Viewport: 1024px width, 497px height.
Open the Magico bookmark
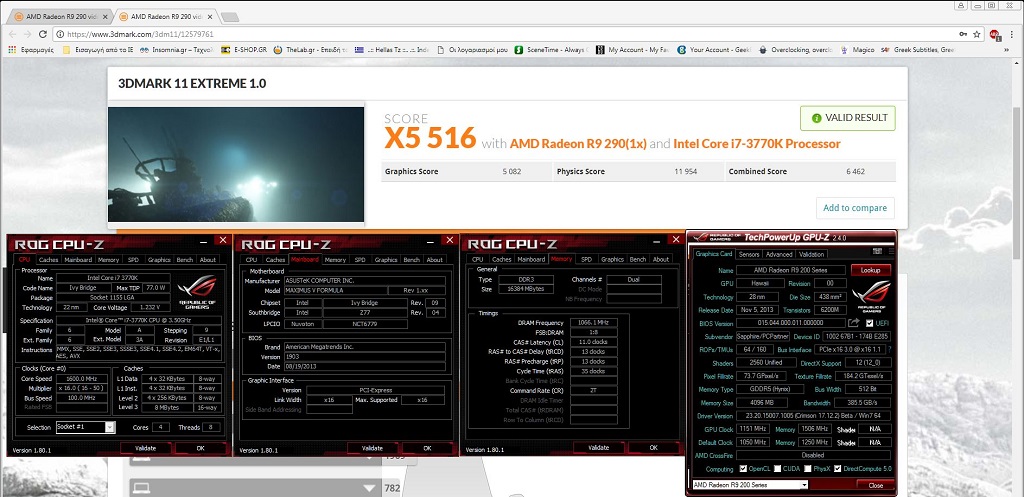pos(858,50)
